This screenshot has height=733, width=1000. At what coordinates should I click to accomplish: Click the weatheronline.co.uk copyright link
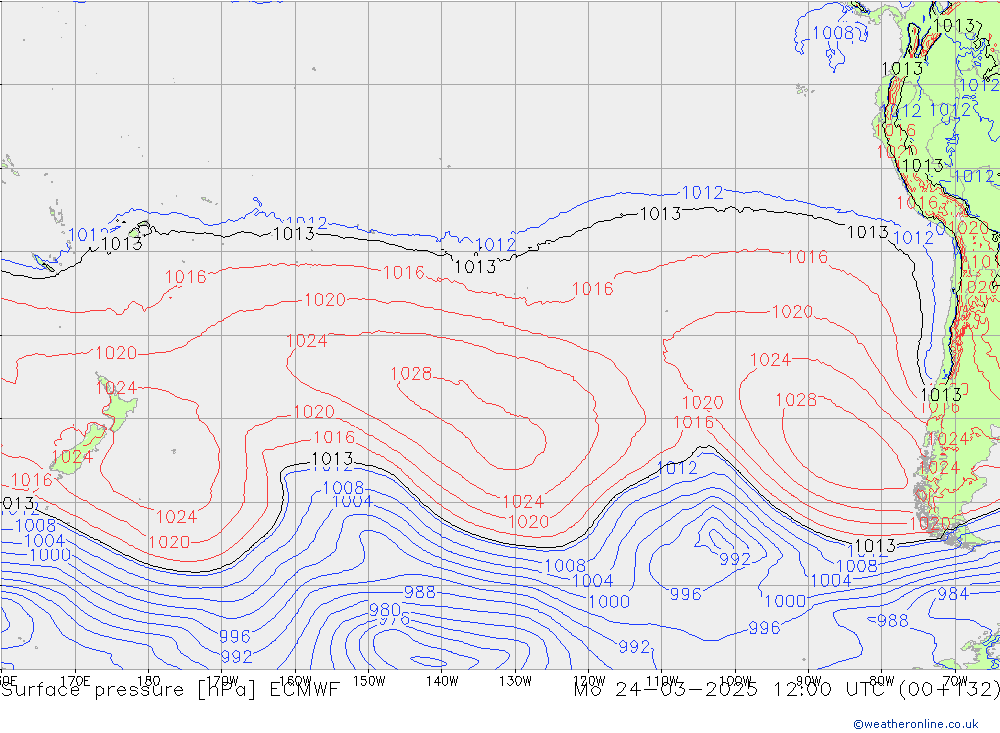click(x=916, y=724)
